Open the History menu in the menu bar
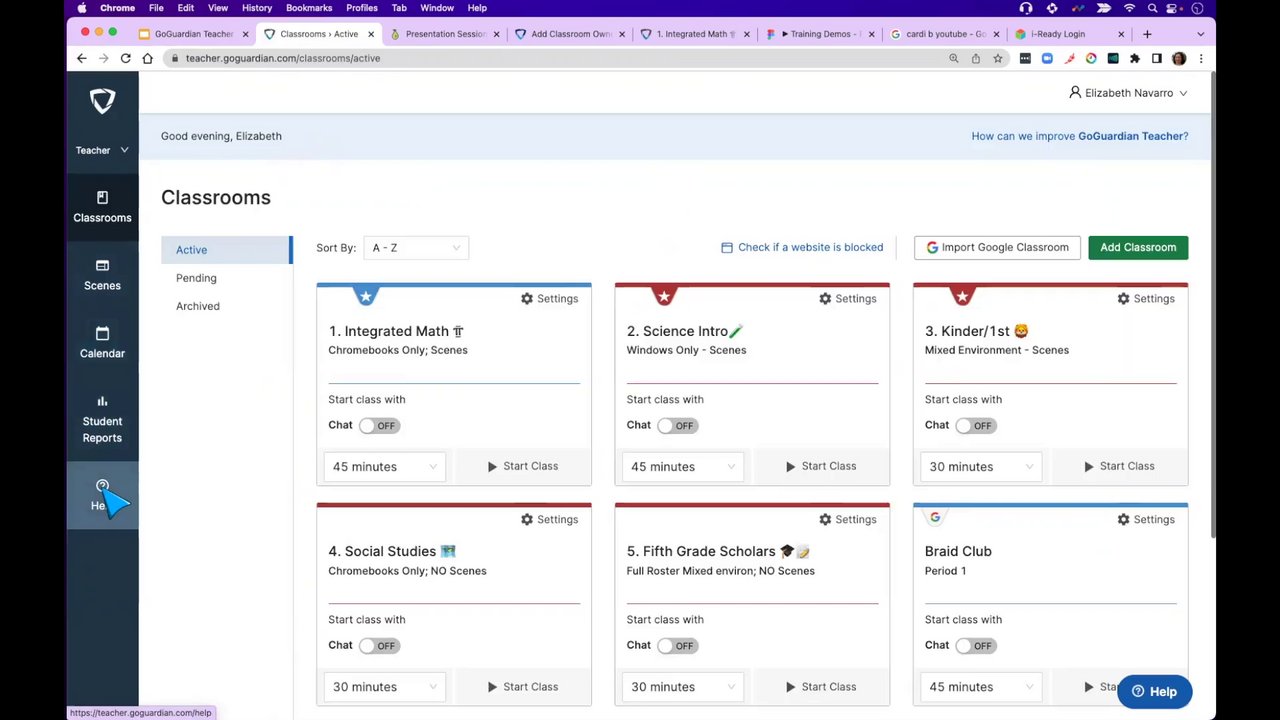Viewport: 1280px width, 720px height. click(257, 8)
